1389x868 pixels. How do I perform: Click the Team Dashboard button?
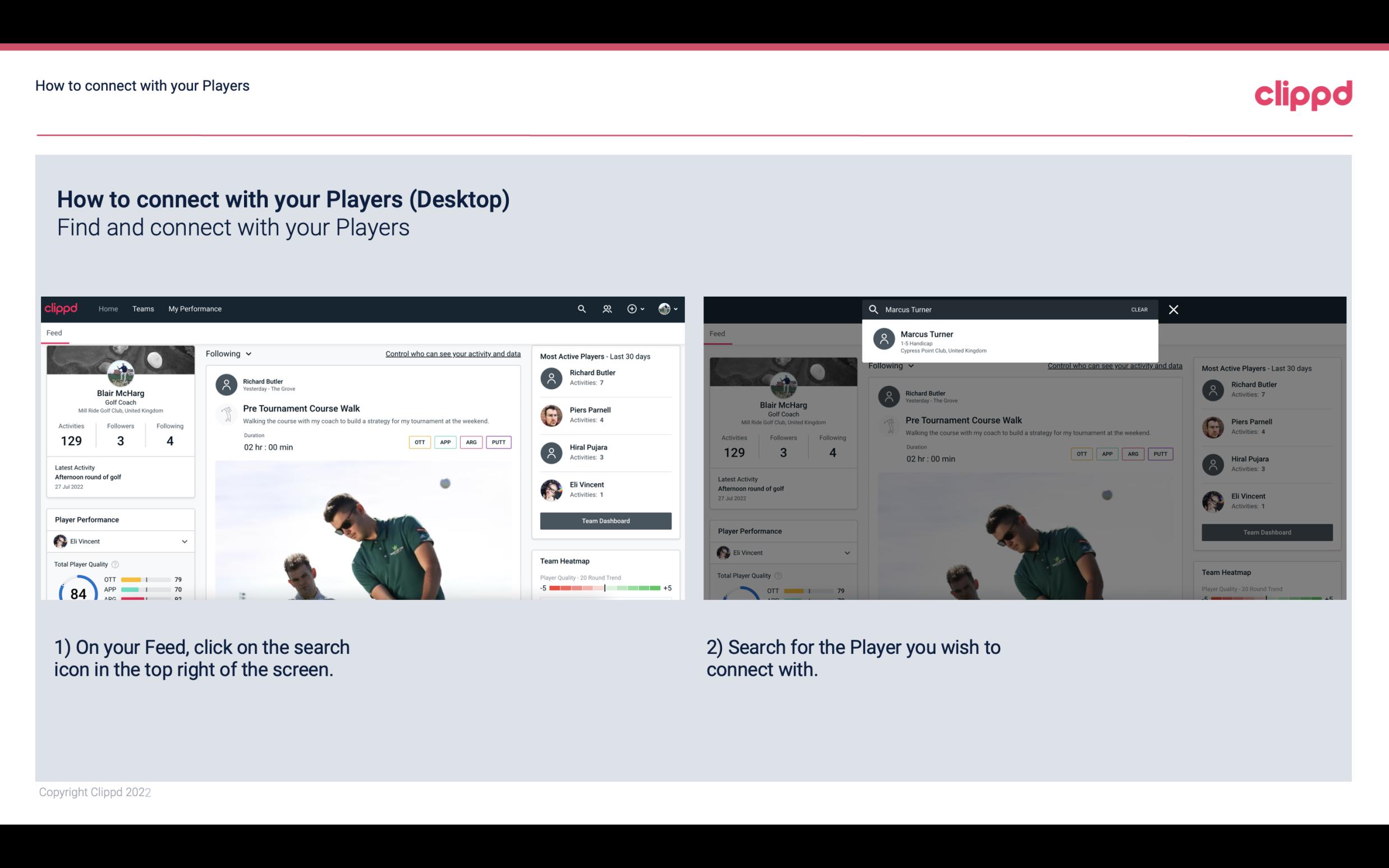[x=604, y=520]
